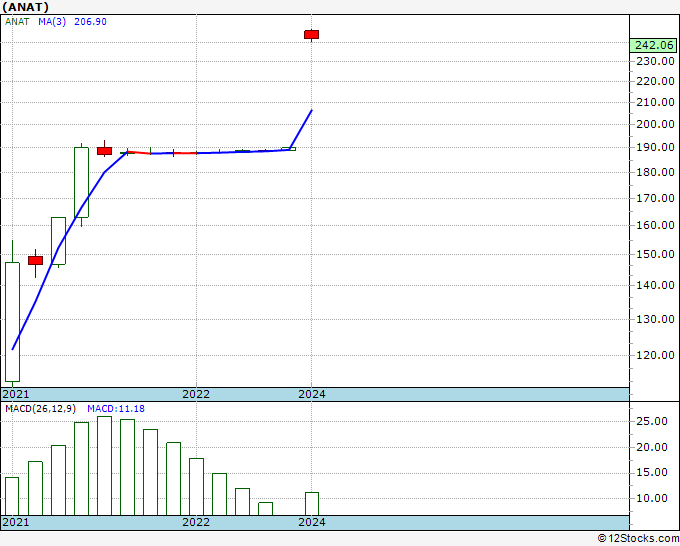Image resolution: width=680 pixels, height=546 pixels.
Task: Click the MACD(26,12,9) indicator label
Action: 40,409
